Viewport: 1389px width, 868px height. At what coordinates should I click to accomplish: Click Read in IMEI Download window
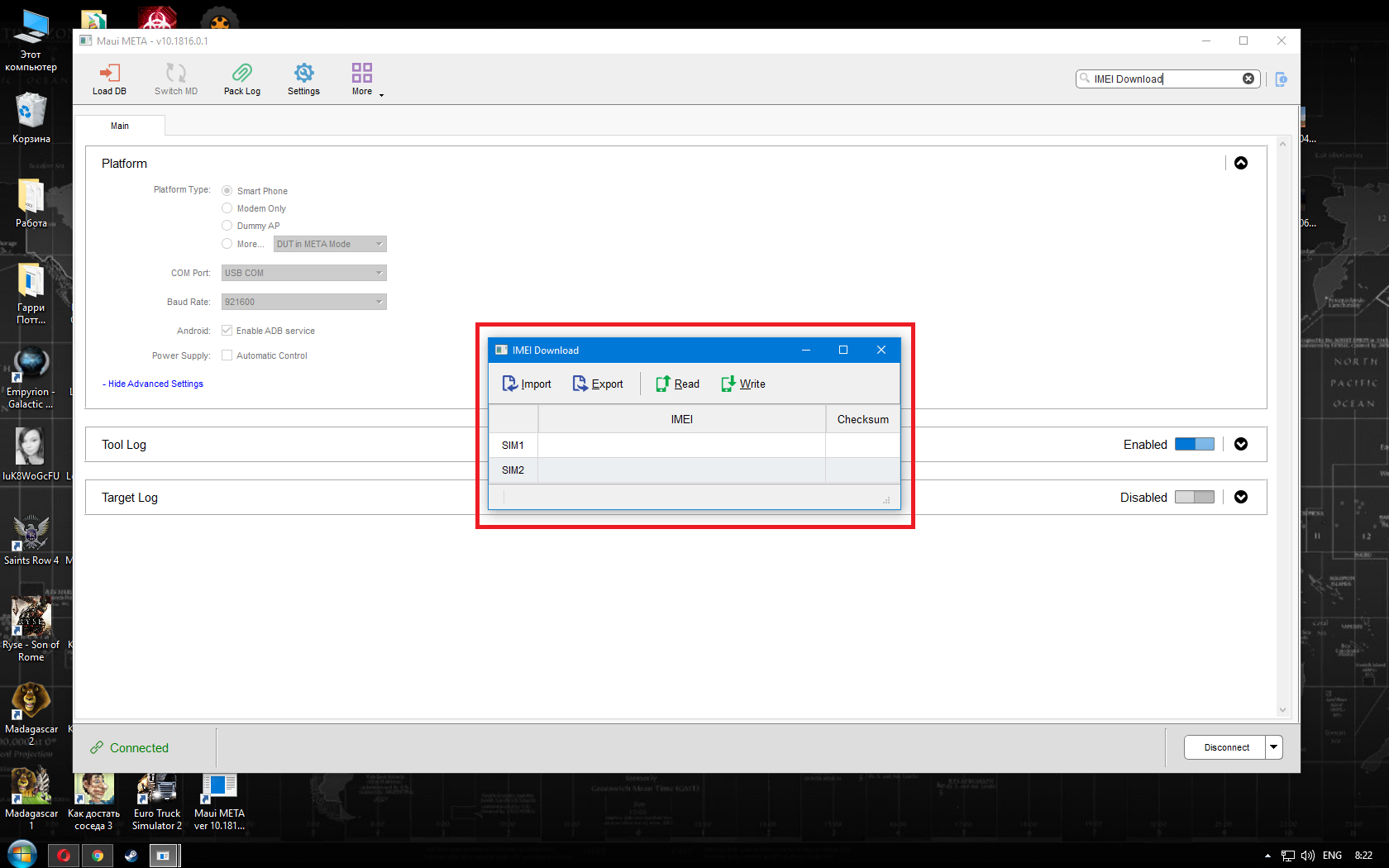677,384
